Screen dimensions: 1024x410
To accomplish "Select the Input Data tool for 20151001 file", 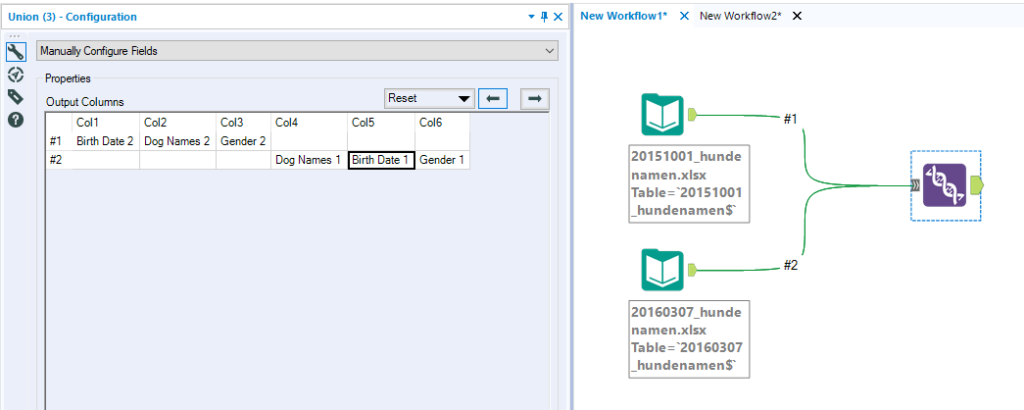I will [x=662, y=115].
